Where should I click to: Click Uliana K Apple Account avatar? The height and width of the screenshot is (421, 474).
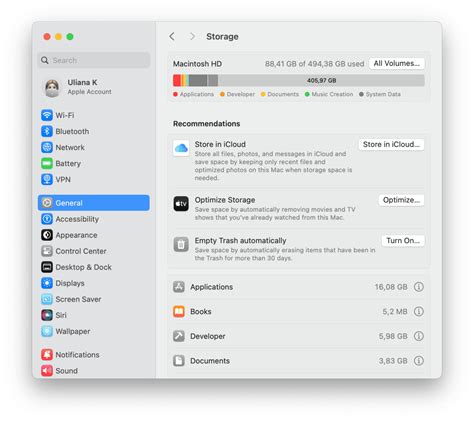[x=52, y=87]
